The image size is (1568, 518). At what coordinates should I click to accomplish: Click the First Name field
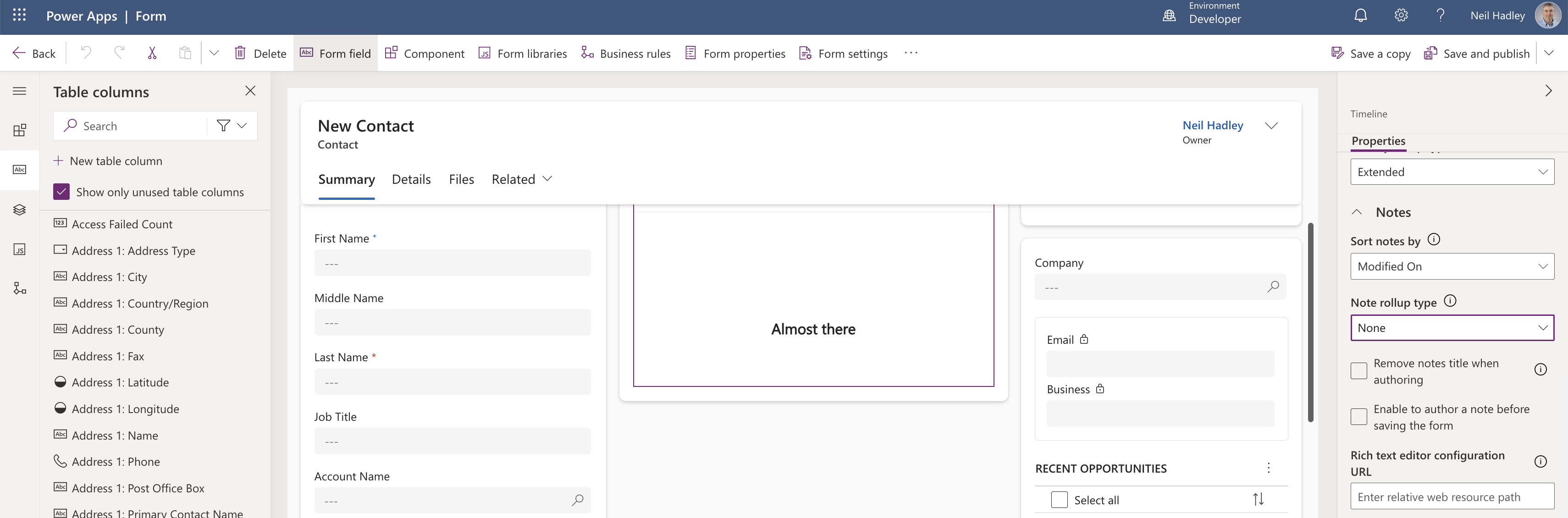[452, 263]
